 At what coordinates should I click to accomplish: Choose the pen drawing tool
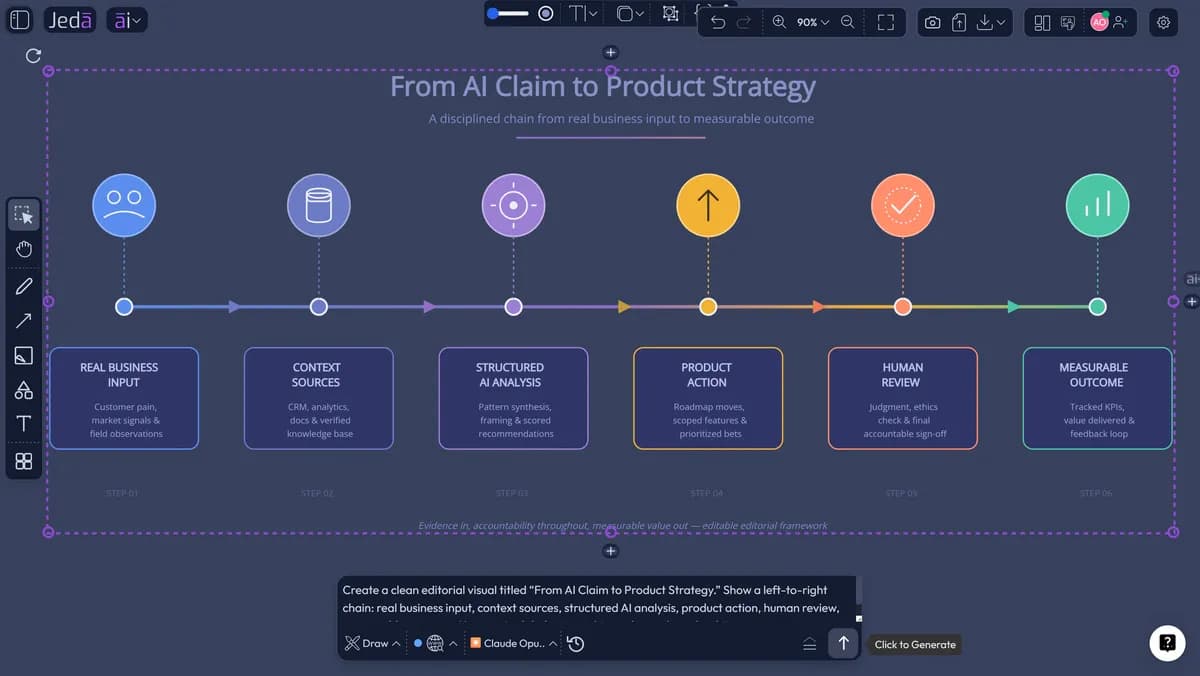[24, 286]
